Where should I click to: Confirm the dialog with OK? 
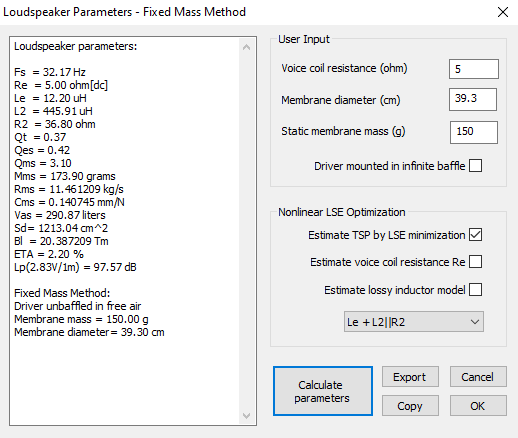[x=478, y=406]
